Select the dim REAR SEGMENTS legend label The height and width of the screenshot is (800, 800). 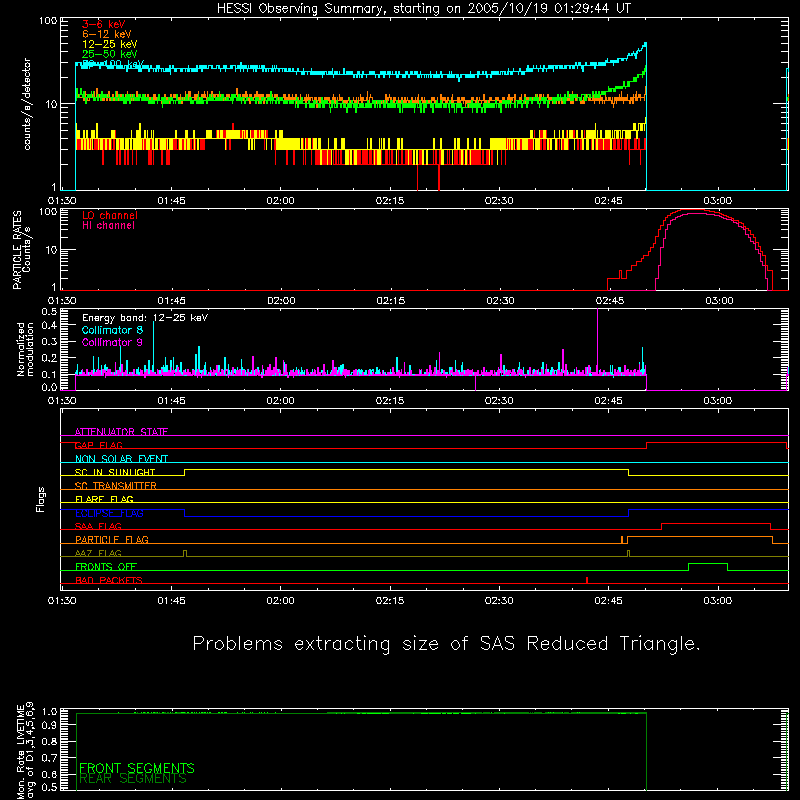coord(133,779)
